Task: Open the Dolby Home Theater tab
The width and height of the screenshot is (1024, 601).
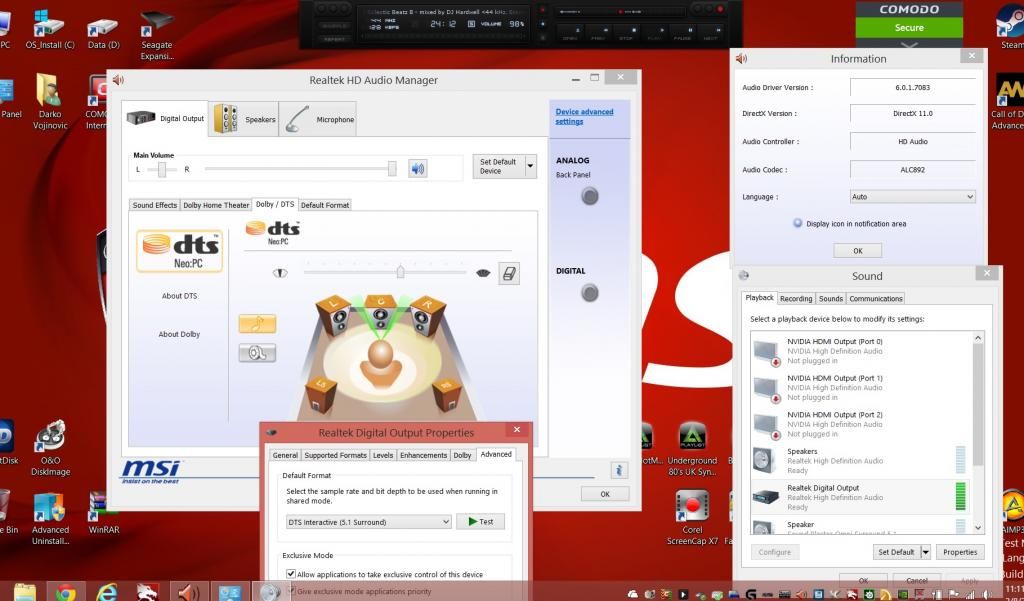Action: (x=216, y=205)
